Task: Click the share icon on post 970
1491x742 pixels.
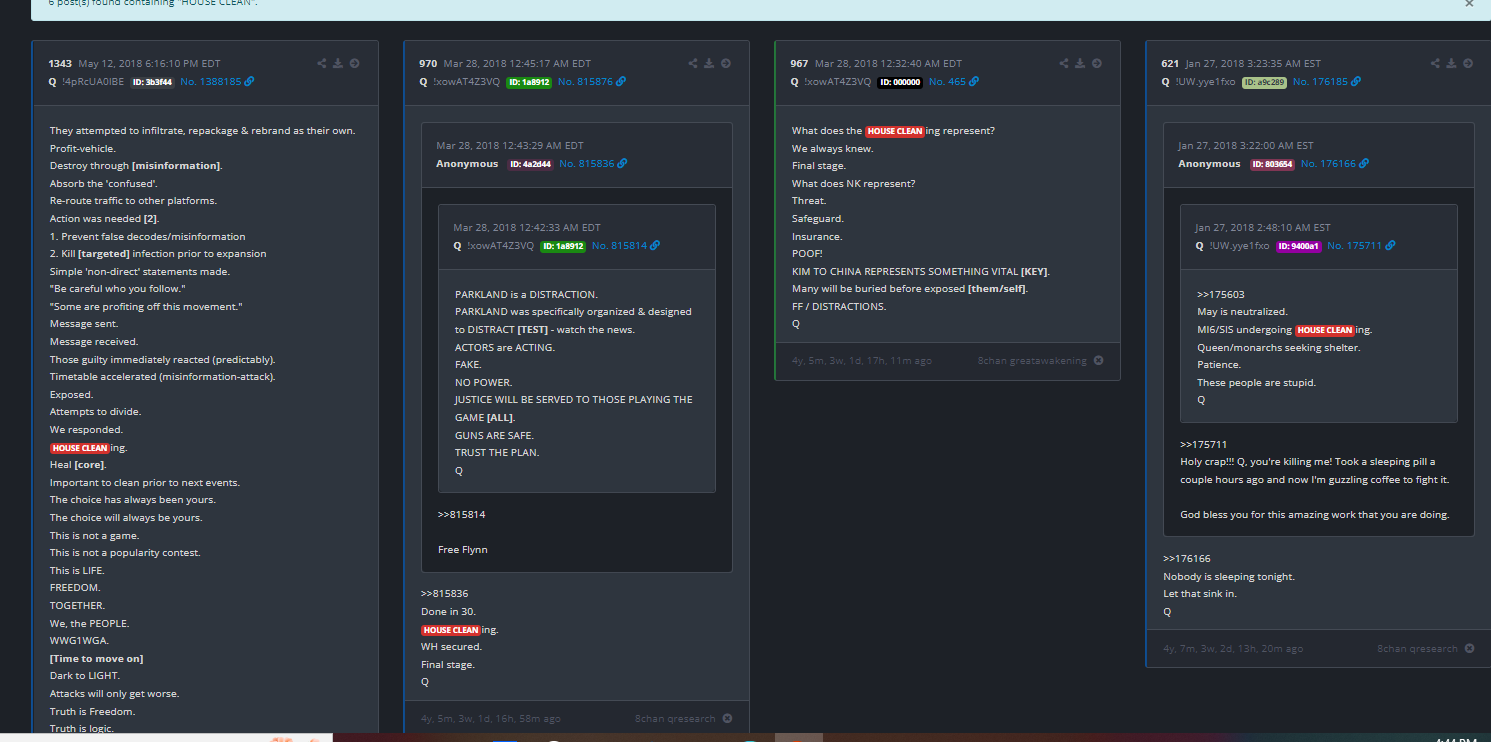Action: pyautogui.click(x=693, y=63)
